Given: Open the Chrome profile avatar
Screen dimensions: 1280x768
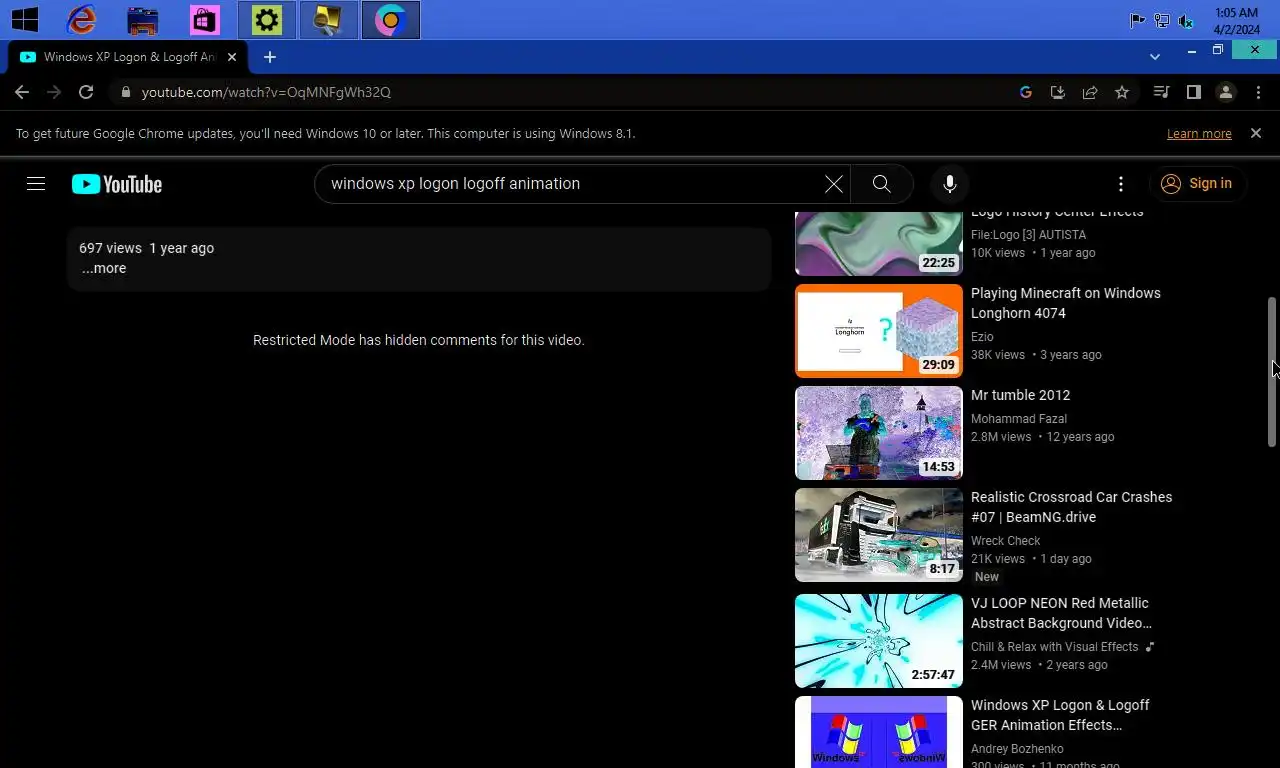Looking at the screenshot, I should tap(1226, 92).
